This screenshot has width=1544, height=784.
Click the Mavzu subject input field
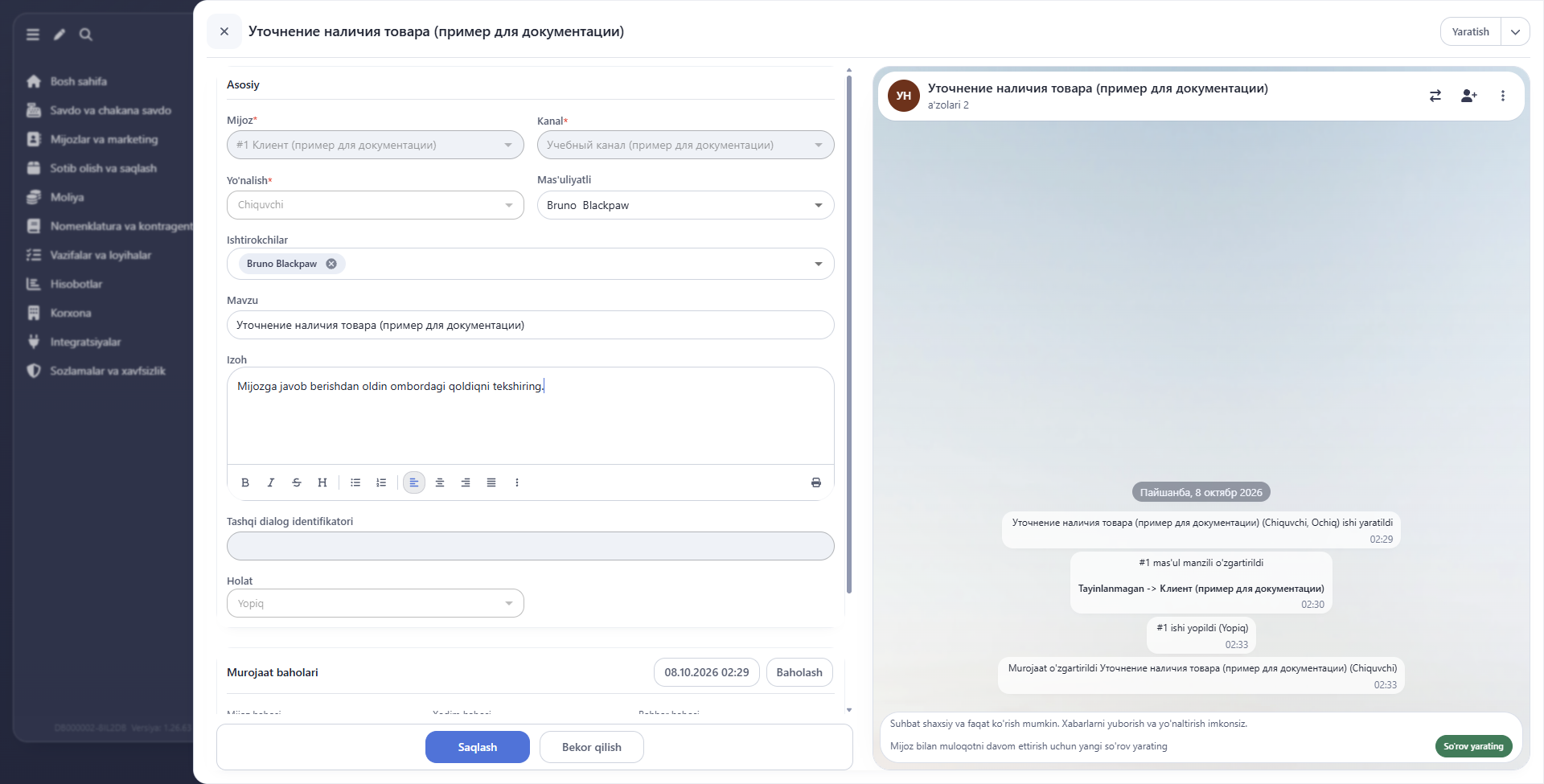(x=531, y=325)
